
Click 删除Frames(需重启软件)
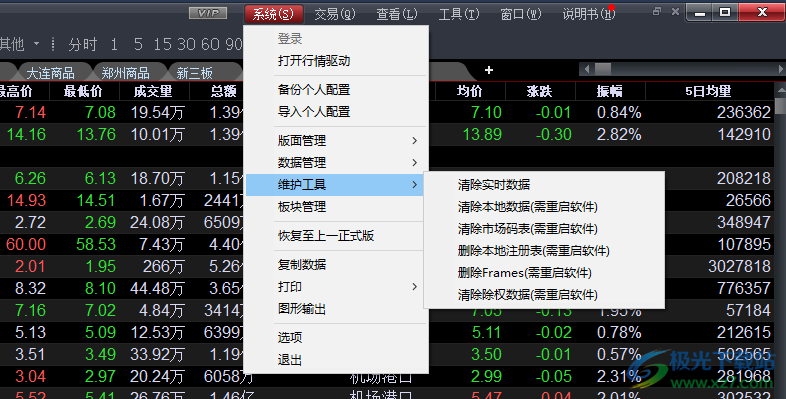[544, 273]
